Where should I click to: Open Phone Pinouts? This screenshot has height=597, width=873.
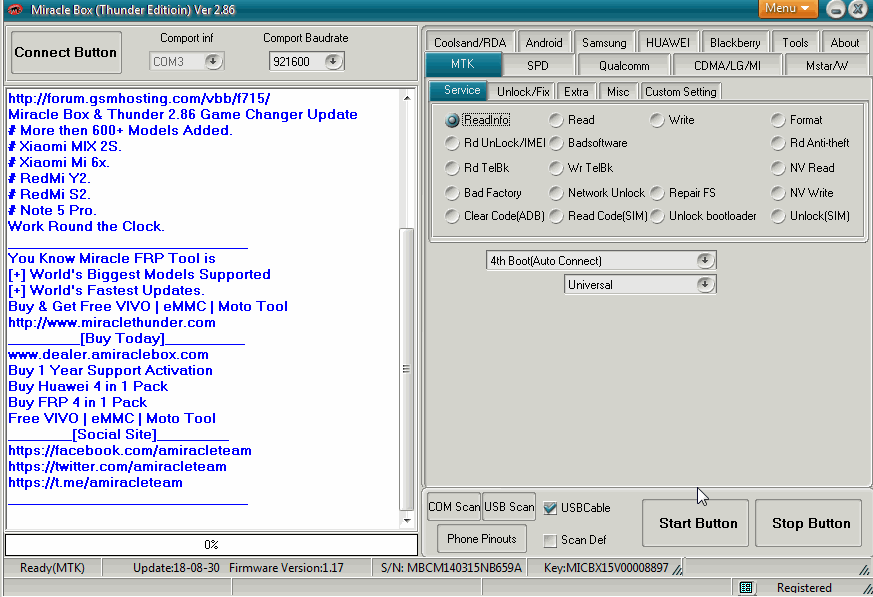pyautogui.click(x=482, y=539)
